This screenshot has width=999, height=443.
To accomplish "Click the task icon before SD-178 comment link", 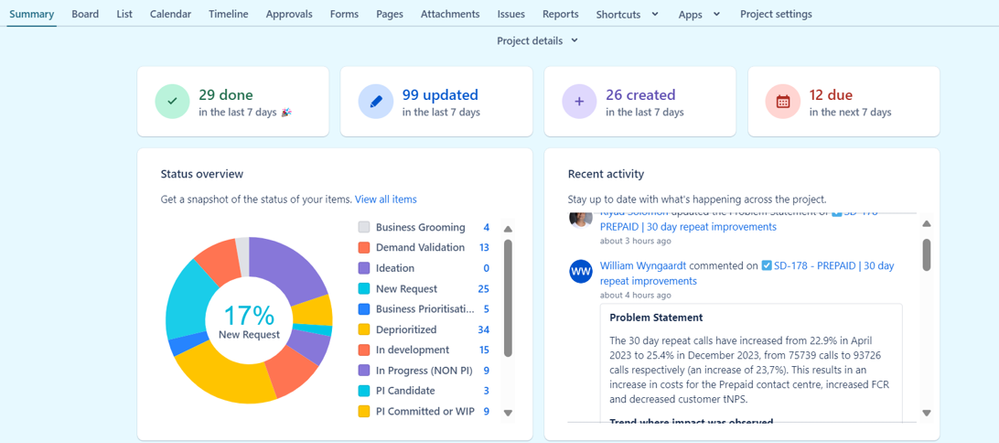I will [x=766, y=266].
